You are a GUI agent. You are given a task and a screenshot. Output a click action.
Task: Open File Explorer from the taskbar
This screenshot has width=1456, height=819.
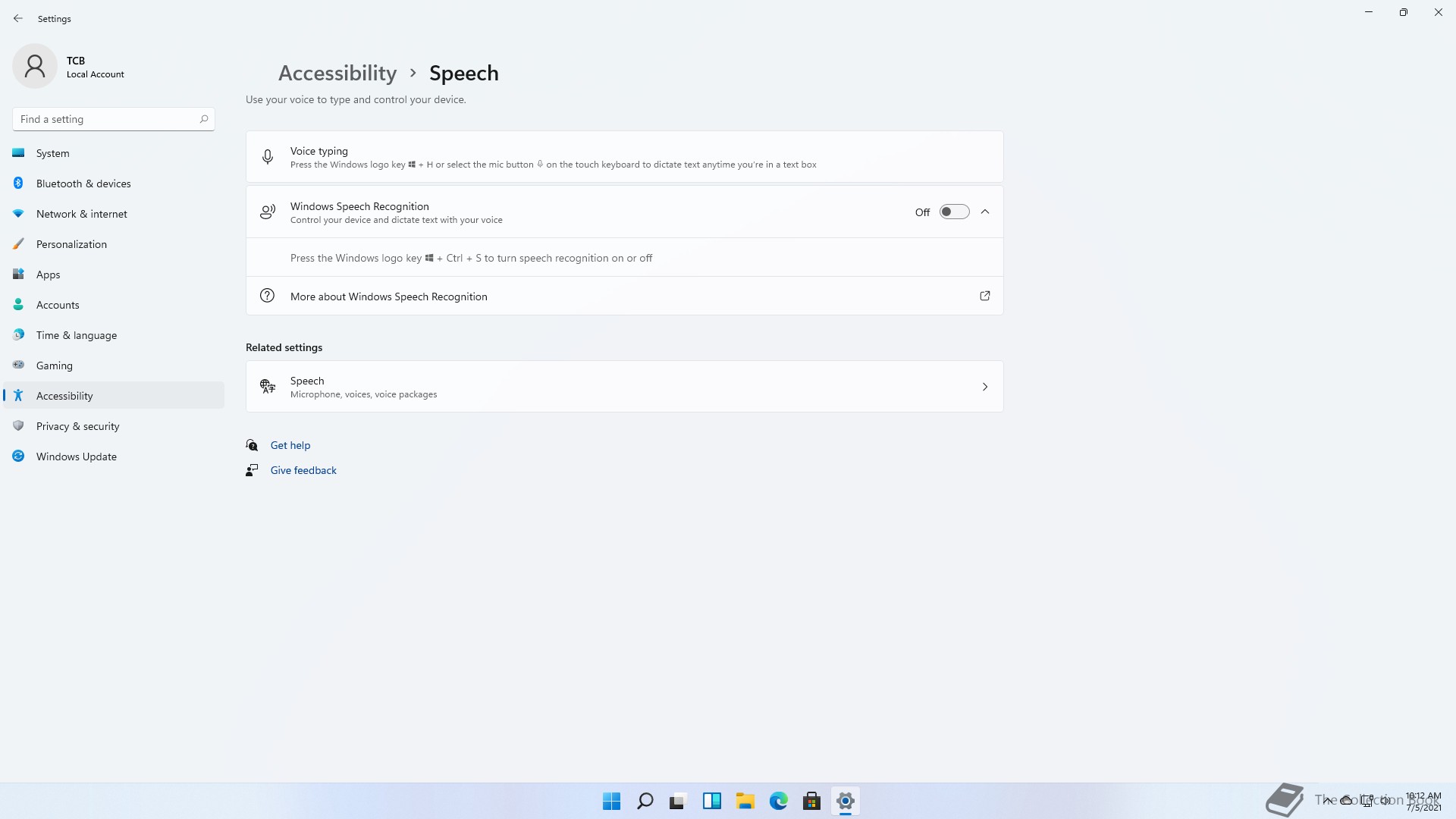pos(745,801)
